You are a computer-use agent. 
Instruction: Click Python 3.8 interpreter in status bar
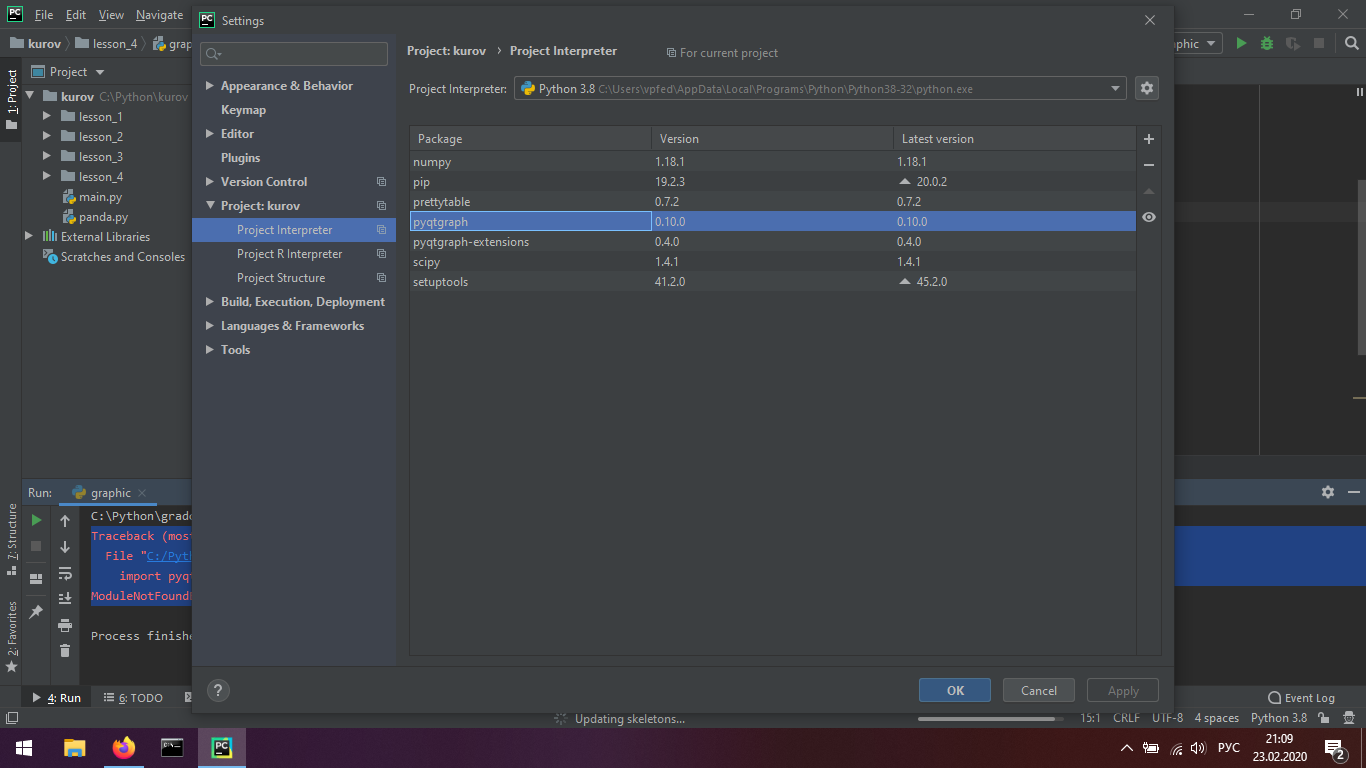[1278, 718]
